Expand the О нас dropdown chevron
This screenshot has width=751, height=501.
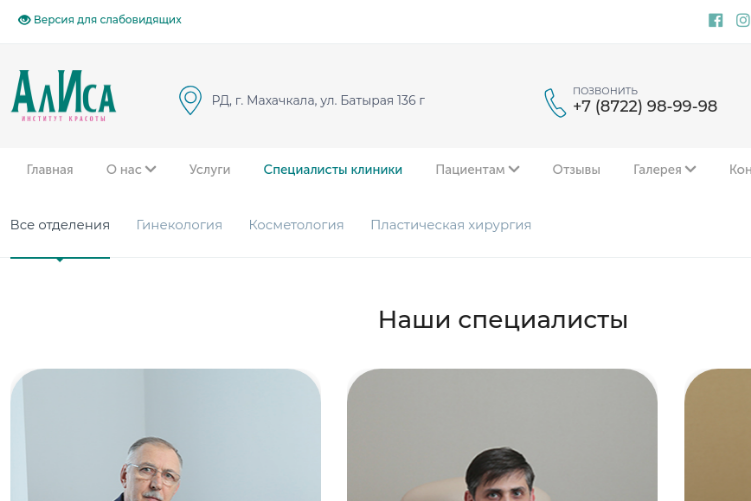[x=150, y=169]
